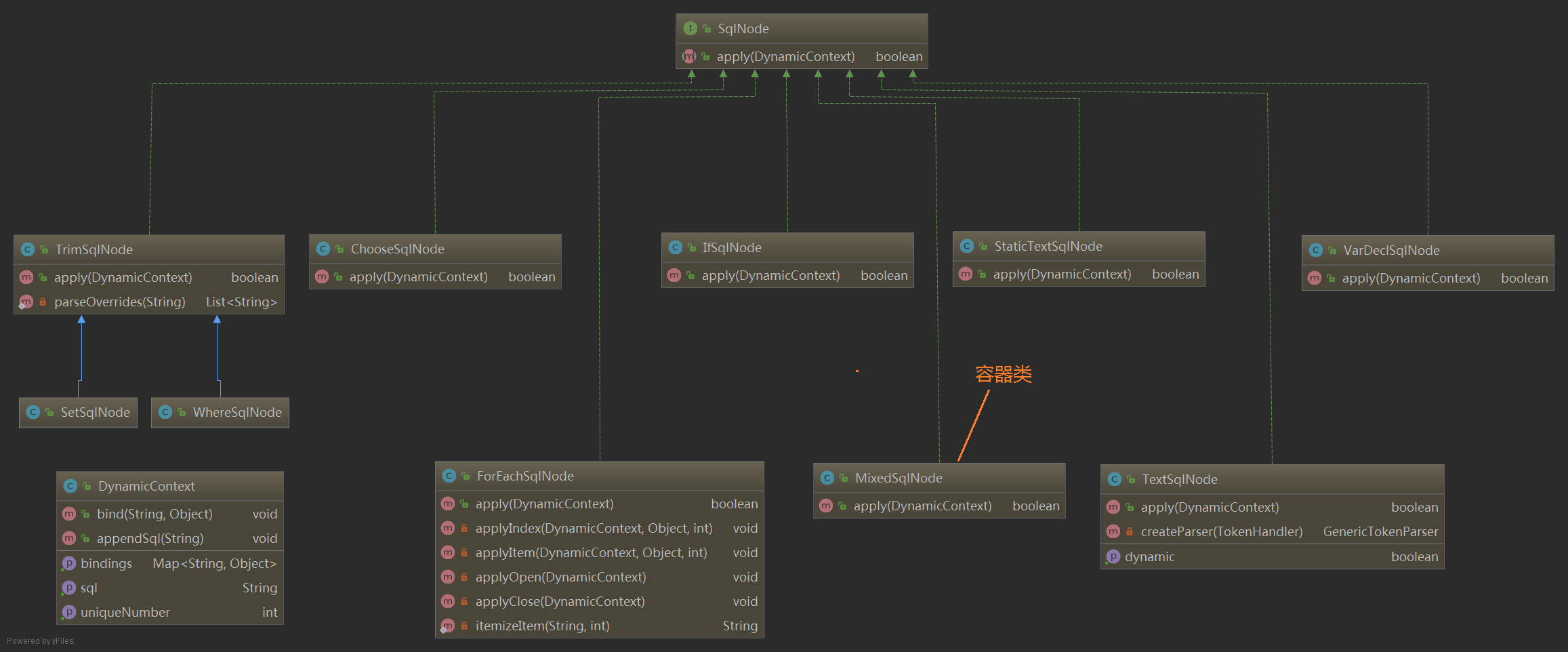
Task: Click the SqlNode interface icon
Action: click(690, 28)
